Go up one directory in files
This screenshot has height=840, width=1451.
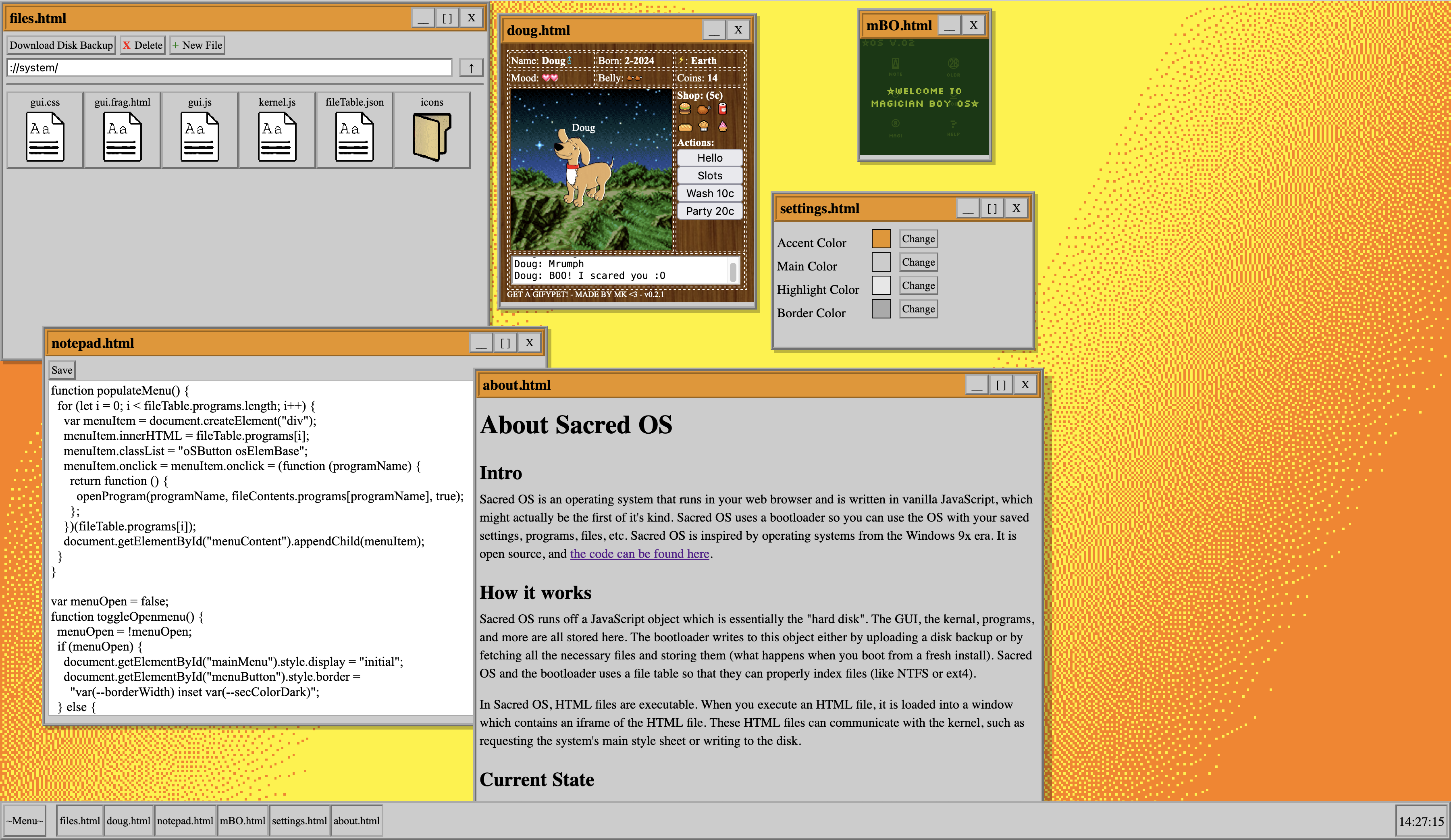tap(471, 68)
